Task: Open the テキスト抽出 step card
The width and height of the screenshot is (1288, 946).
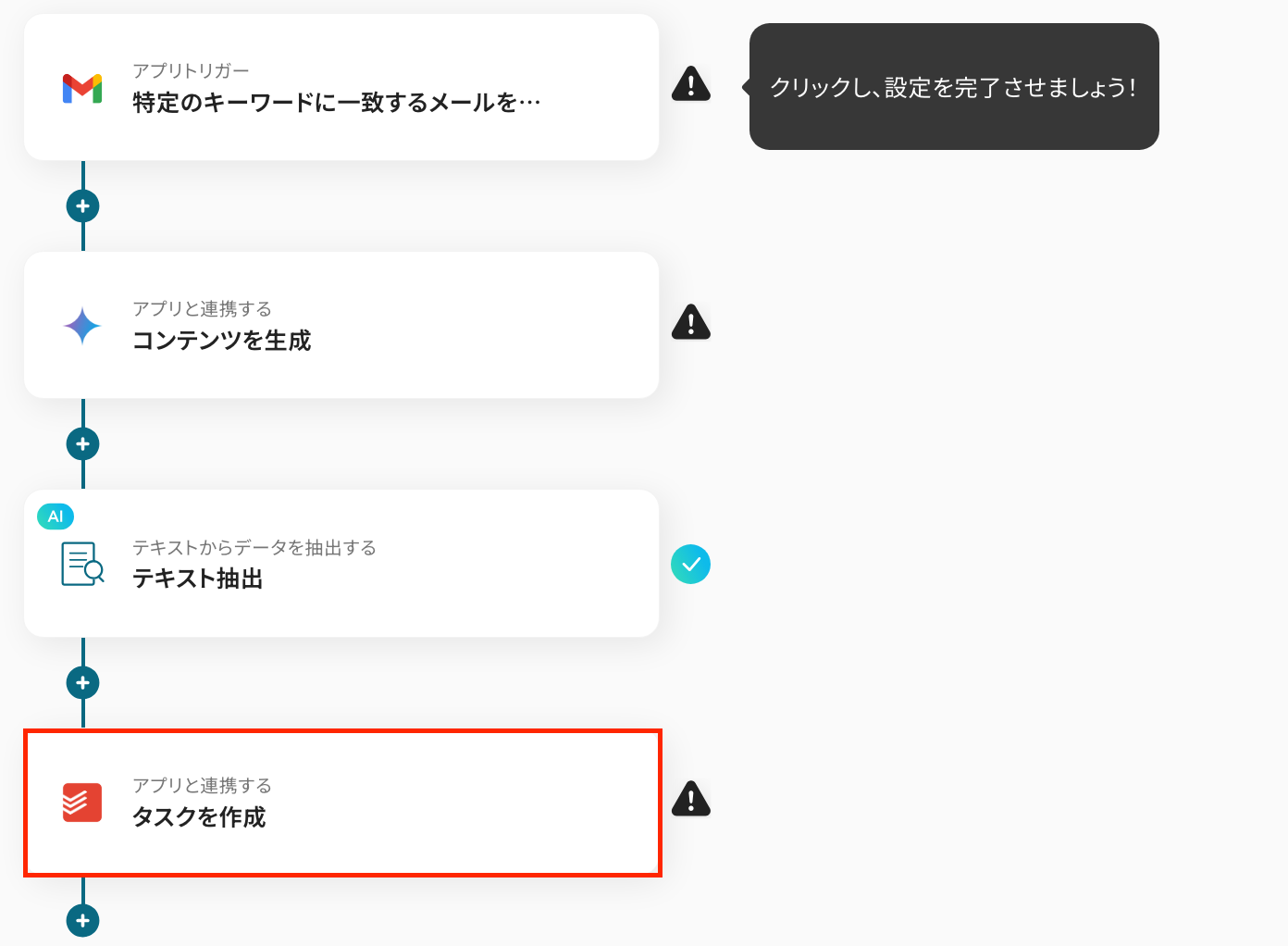Action: 341,564
